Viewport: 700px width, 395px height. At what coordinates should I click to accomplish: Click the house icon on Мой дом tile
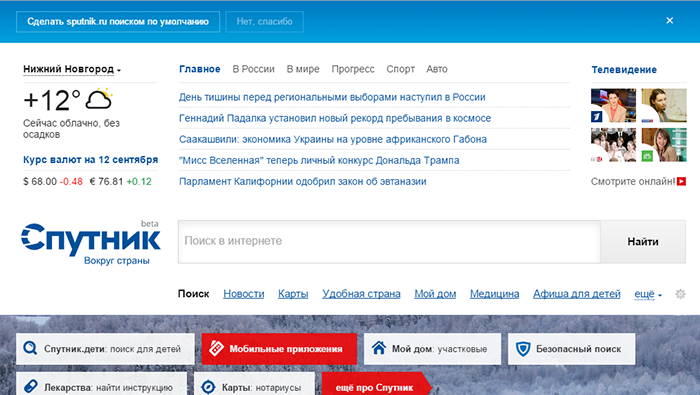click(x=379, y=348)
